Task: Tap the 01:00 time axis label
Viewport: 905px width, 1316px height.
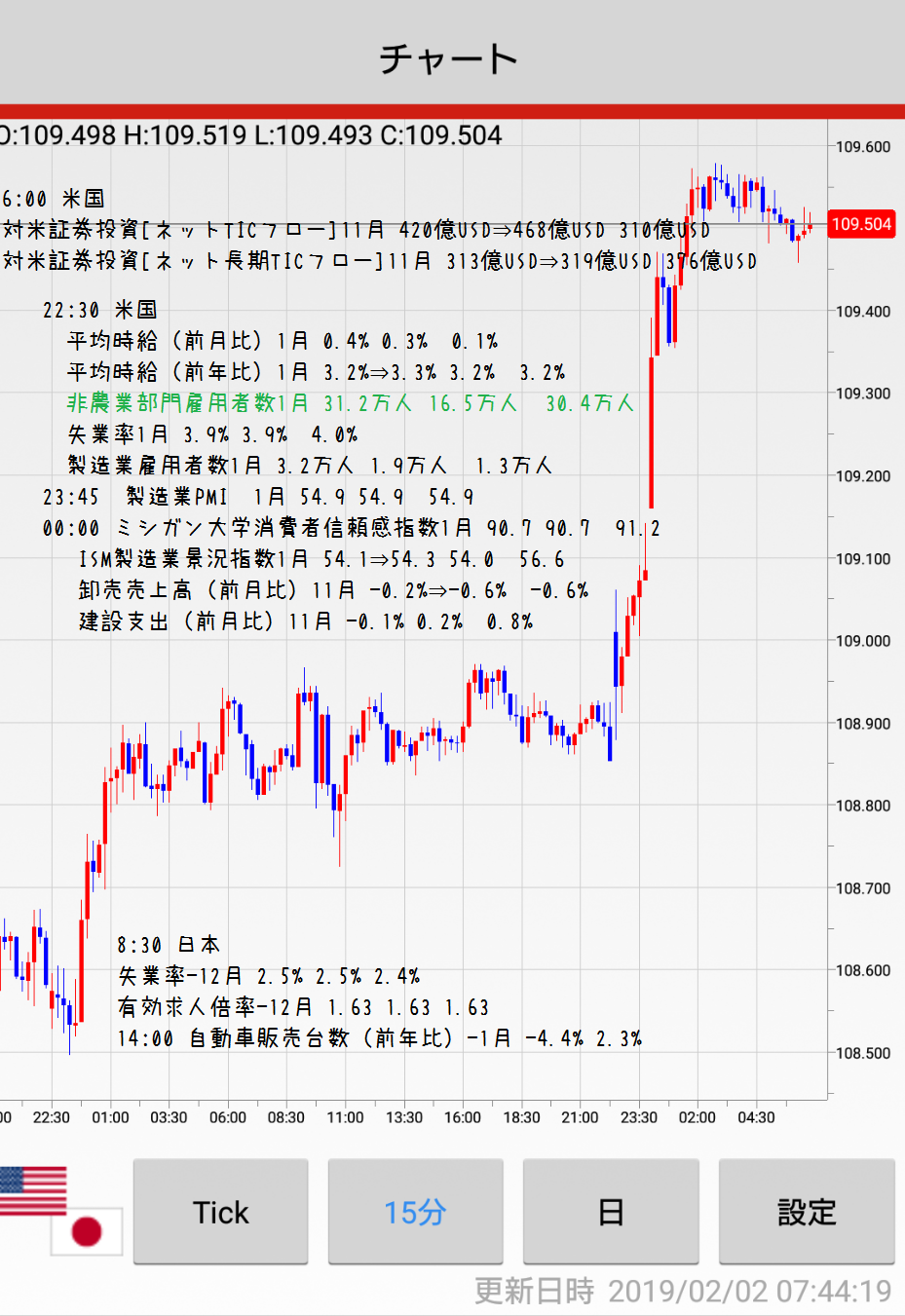Action: coord(110,1117)
